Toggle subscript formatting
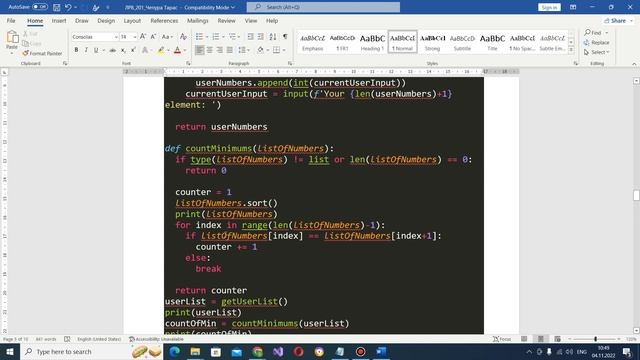Screen dimensions: 640x360 [x=123, y=50]
